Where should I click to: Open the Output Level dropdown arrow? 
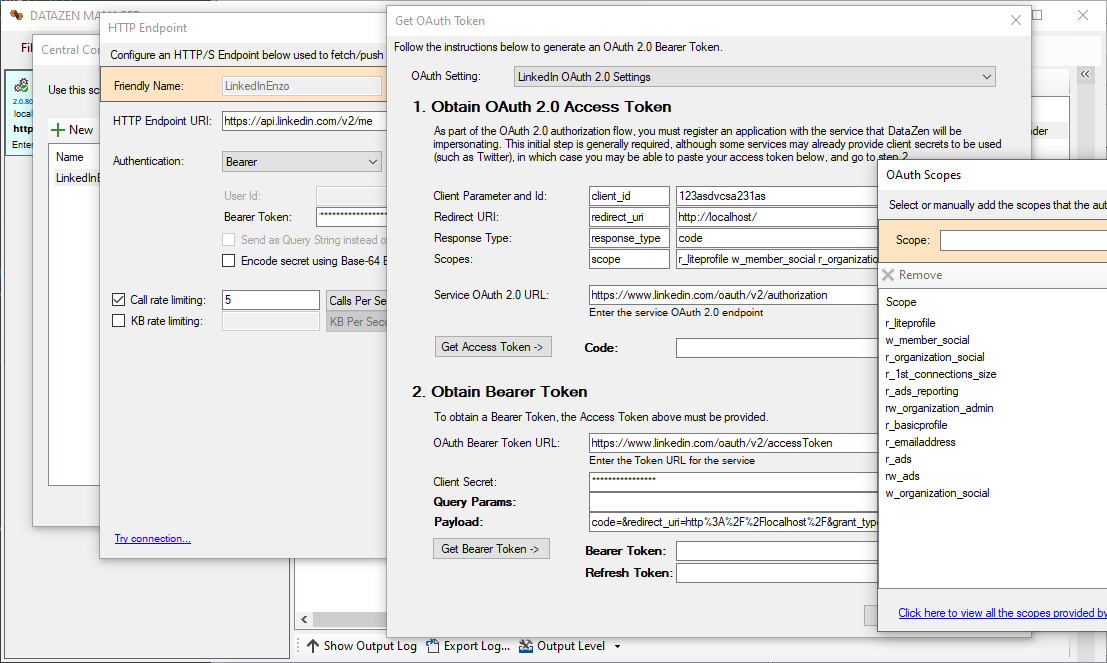617,646
